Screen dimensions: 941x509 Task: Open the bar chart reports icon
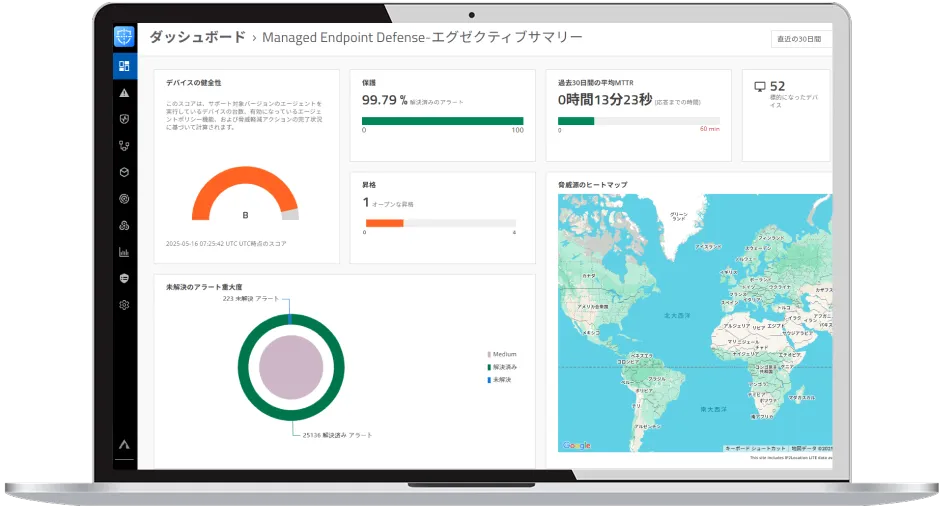pyautogui.click(x=124, y=252)
